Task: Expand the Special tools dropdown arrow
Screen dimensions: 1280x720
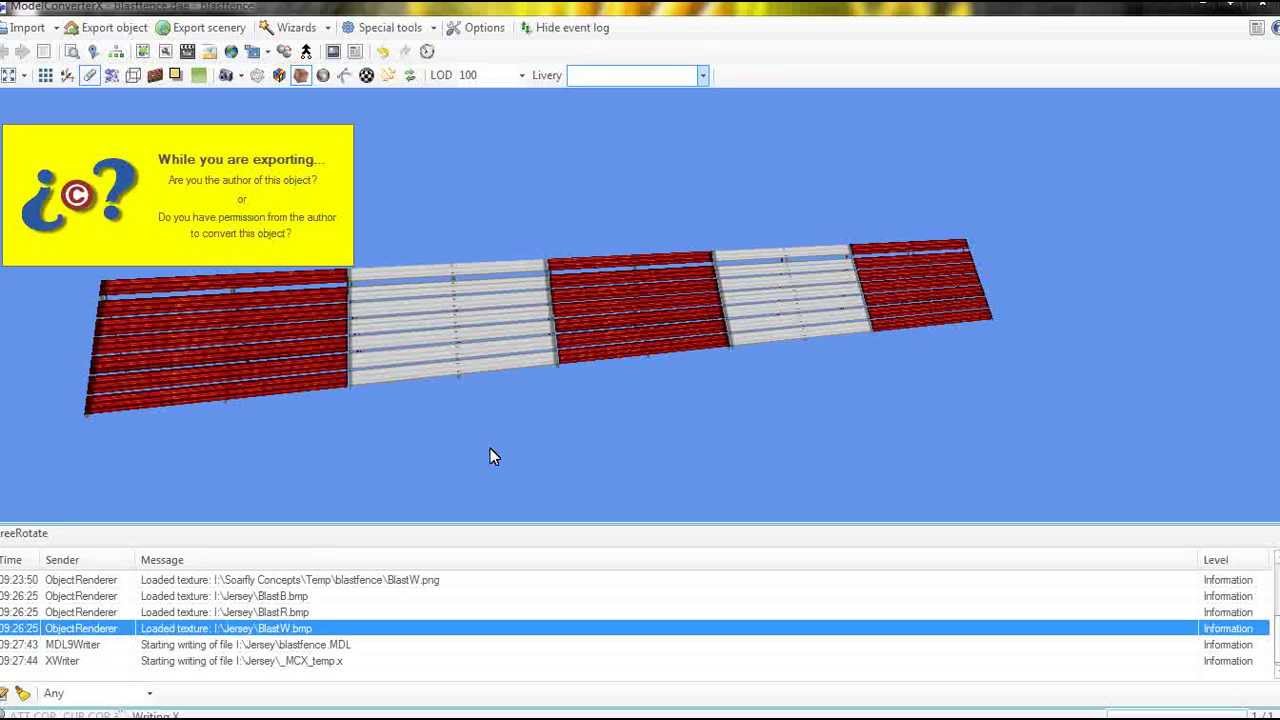Action: point(433,28)
